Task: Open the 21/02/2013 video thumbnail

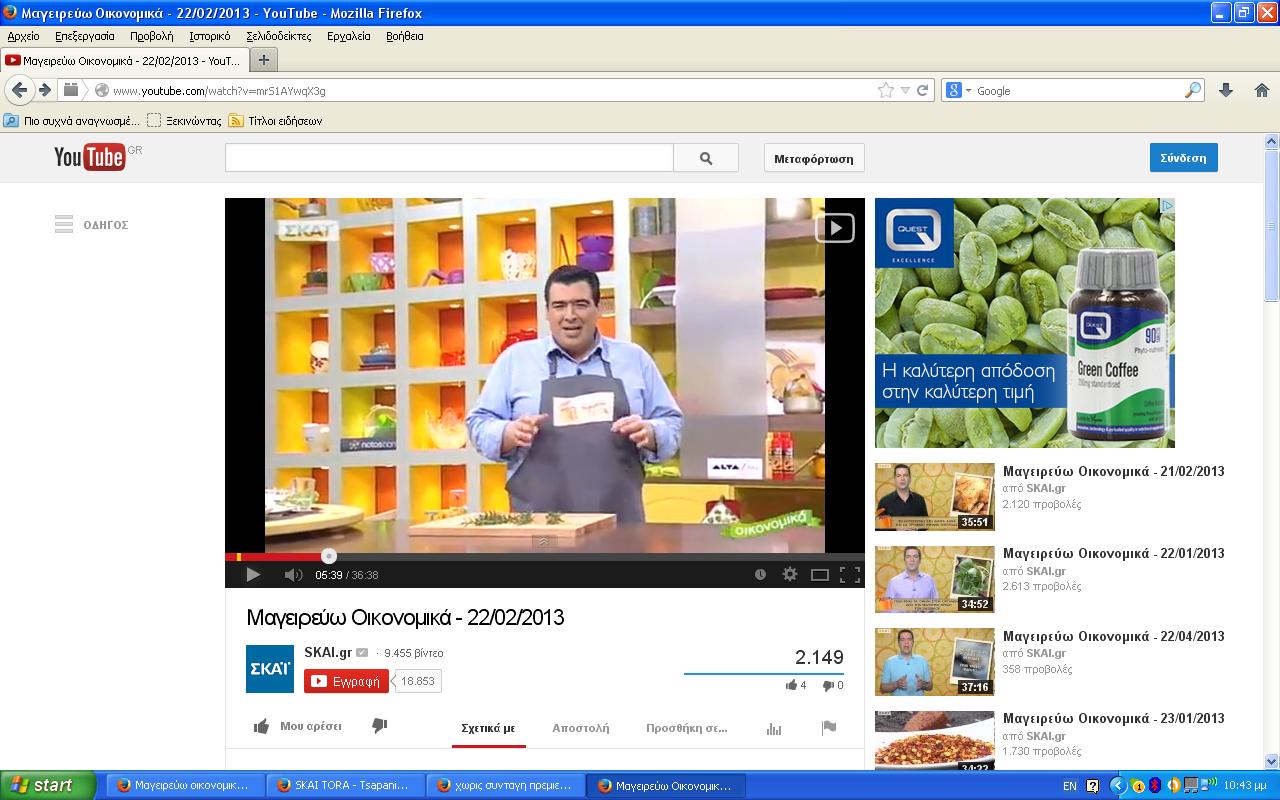Action: click(934, 496)
